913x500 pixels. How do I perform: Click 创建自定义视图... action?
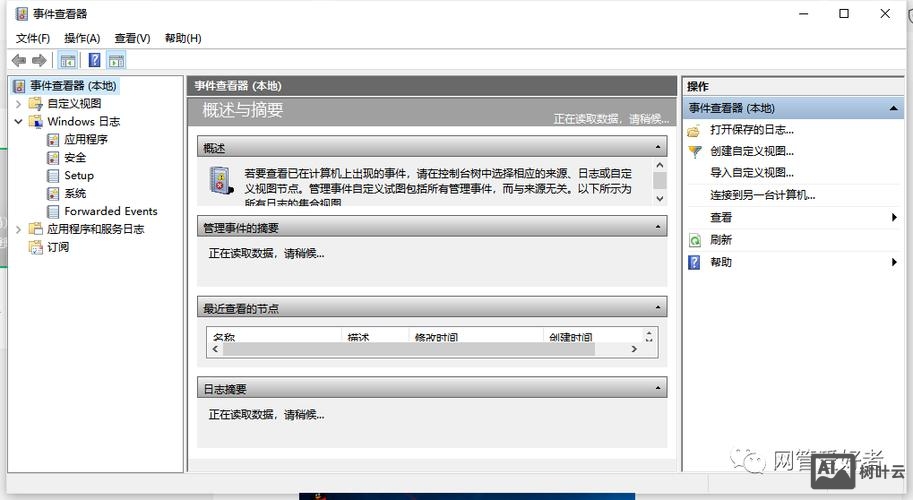pyautogui.click(x=752, y=151)
